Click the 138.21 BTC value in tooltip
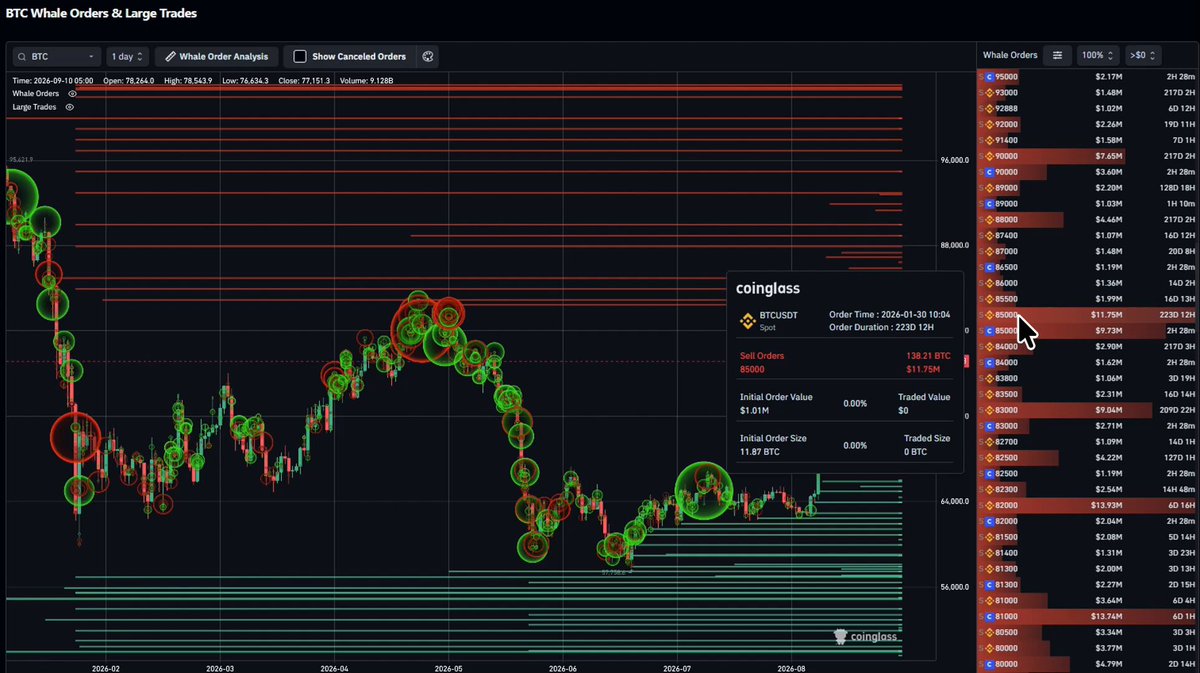This screenshot has height=673, width=1200. (927, 355)
